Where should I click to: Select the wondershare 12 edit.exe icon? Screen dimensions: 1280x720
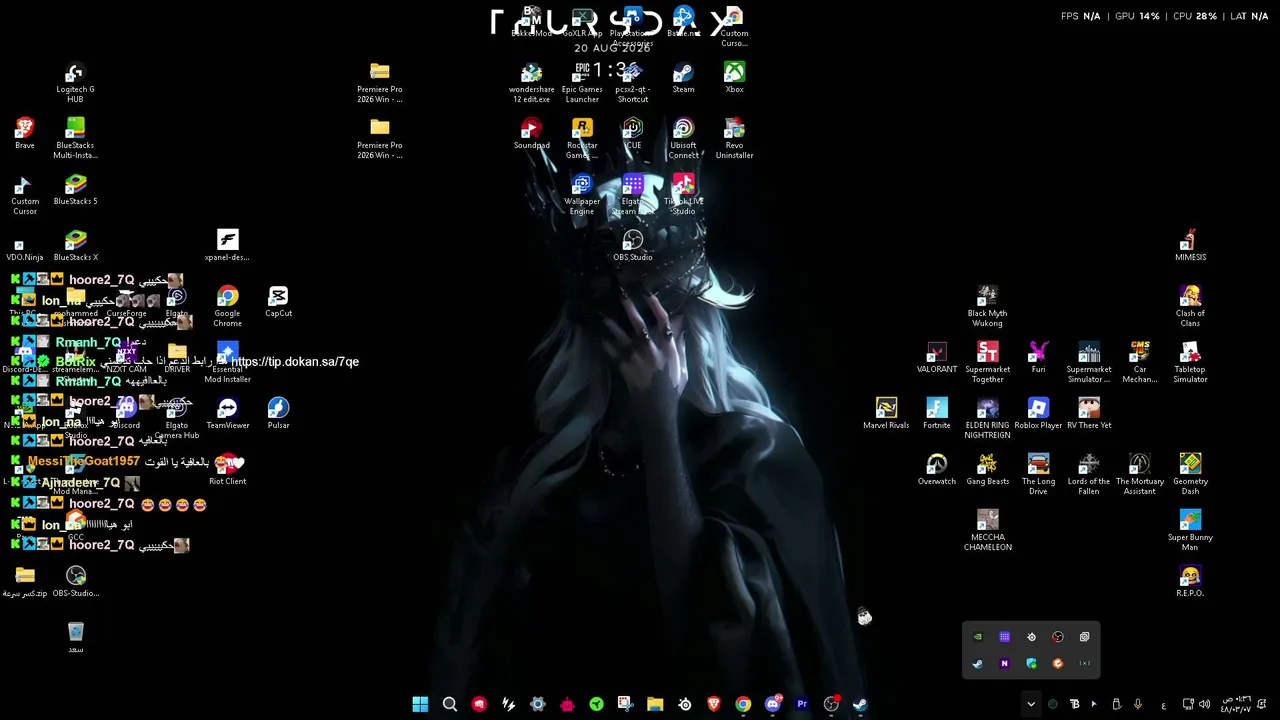(531, 82)
